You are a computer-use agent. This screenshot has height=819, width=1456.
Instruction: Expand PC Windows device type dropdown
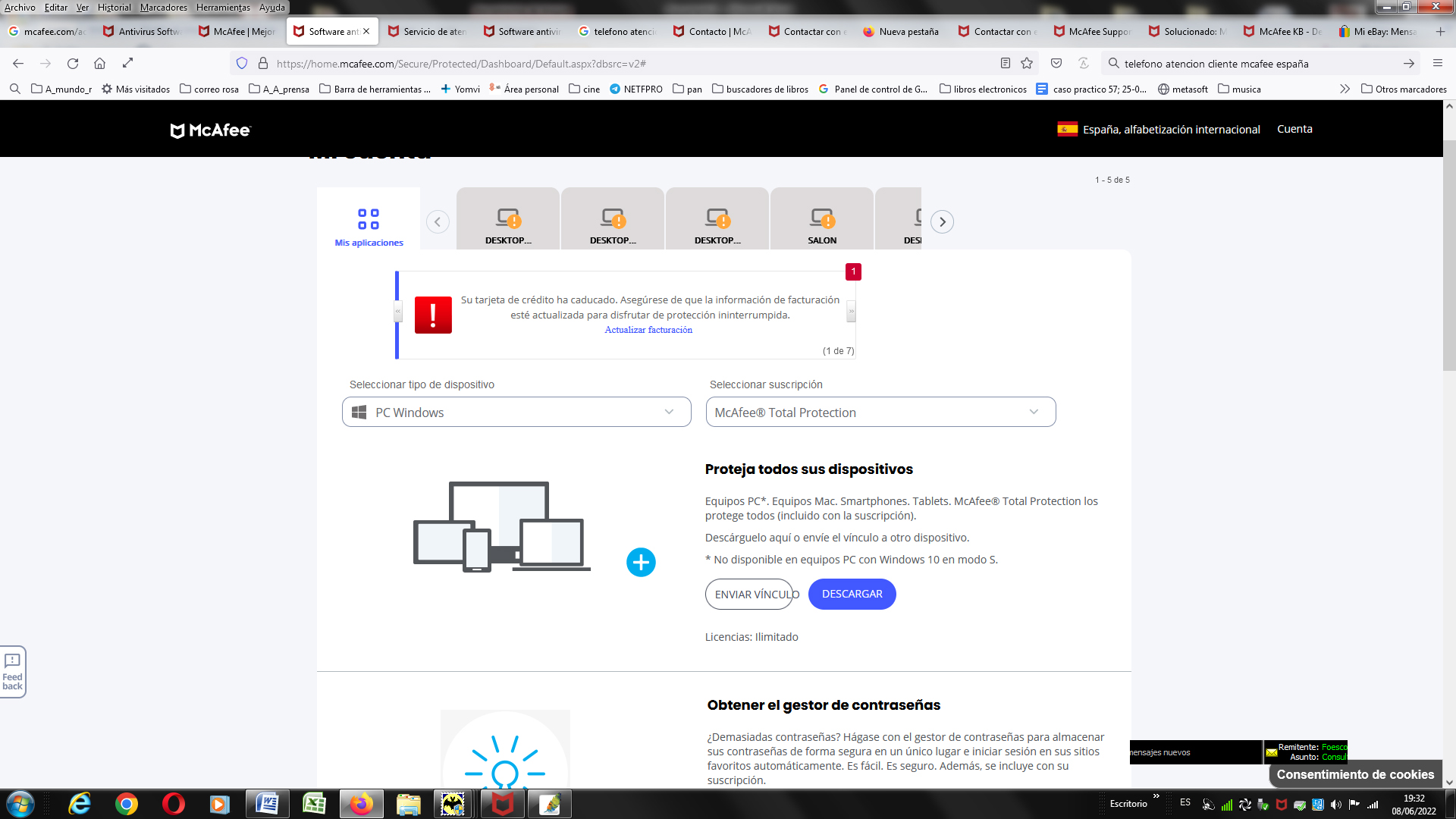coord(516,413)
